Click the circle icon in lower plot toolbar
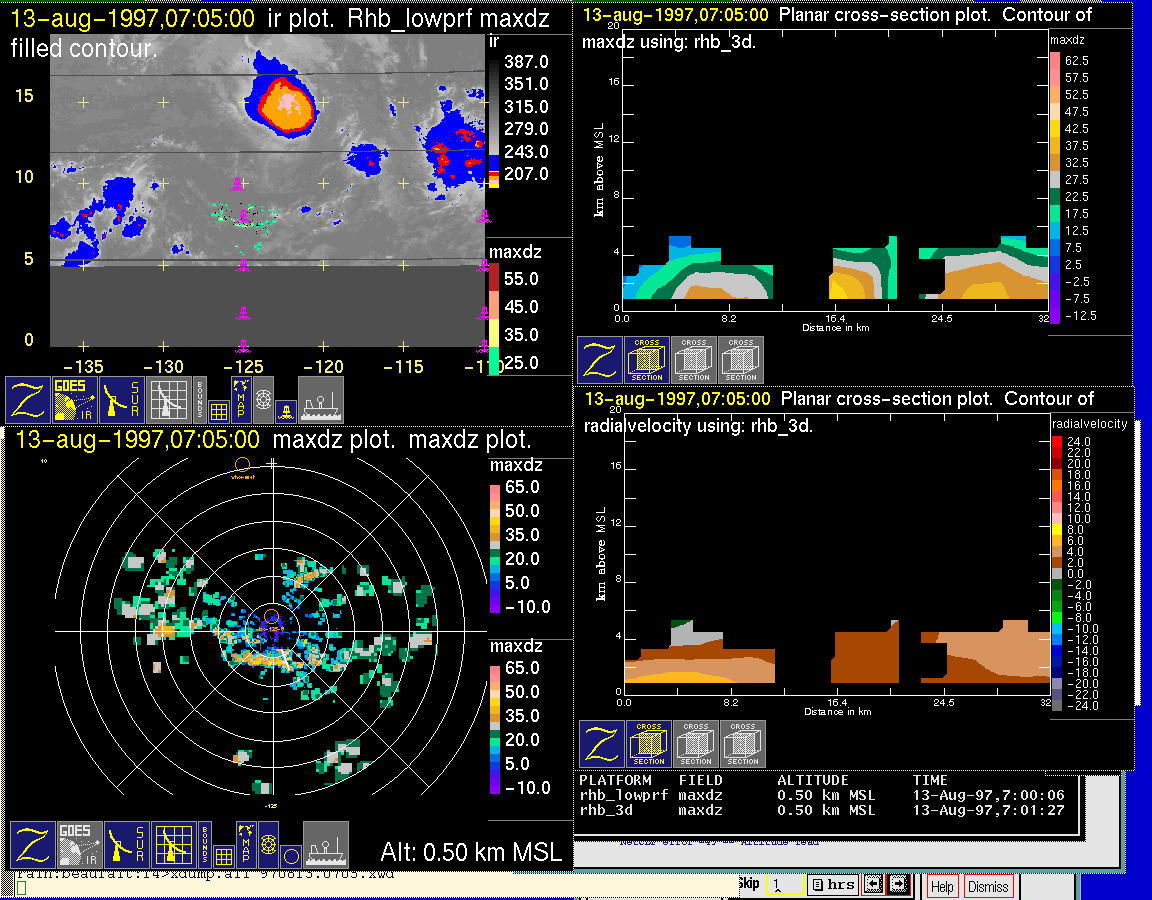1152x900 pixels. pos(290,856)
